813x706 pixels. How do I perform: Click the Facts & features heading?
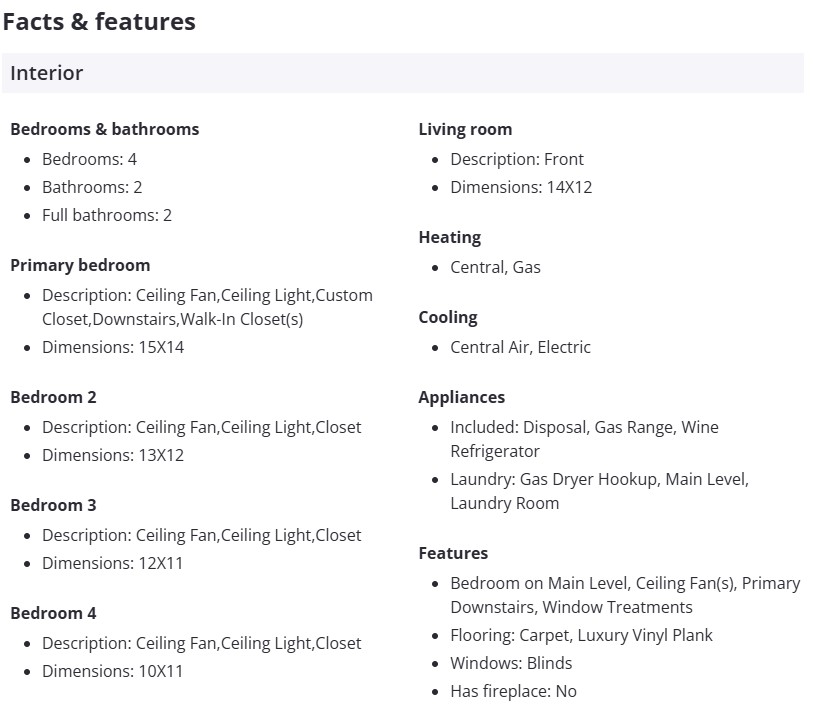pos(99,21)
